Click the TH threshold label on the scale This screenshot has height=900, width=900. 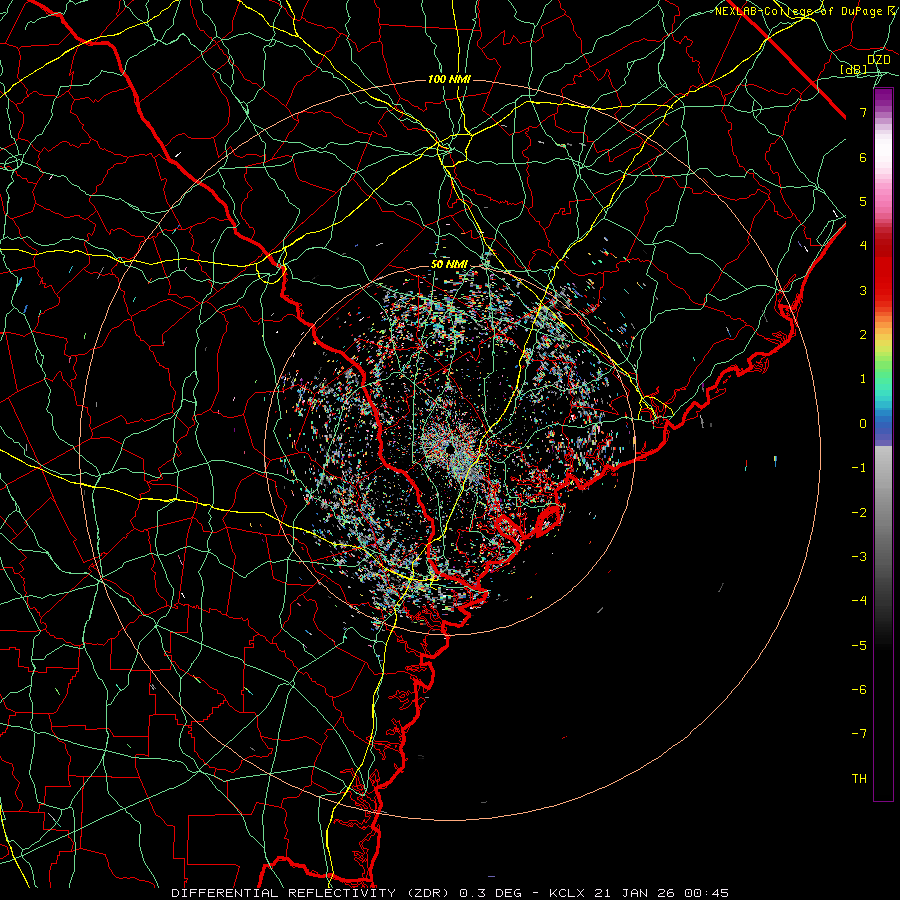[x=860, y=779]
